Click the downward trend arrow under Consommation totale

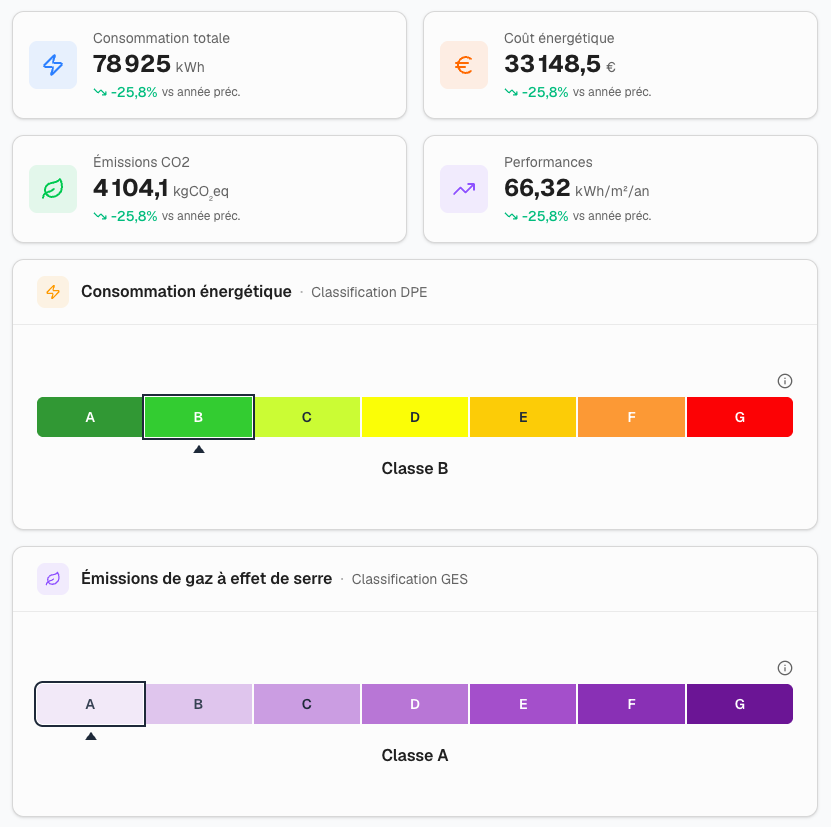100,92
